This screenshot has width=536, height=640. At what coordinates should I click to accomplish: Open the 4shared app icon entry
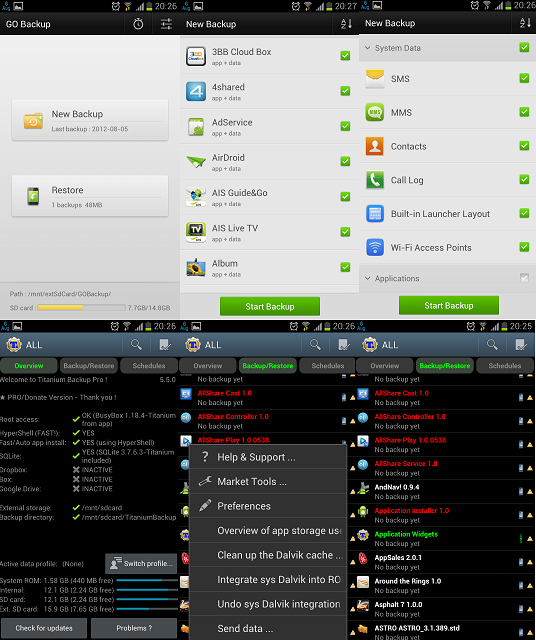click(196, 91)
